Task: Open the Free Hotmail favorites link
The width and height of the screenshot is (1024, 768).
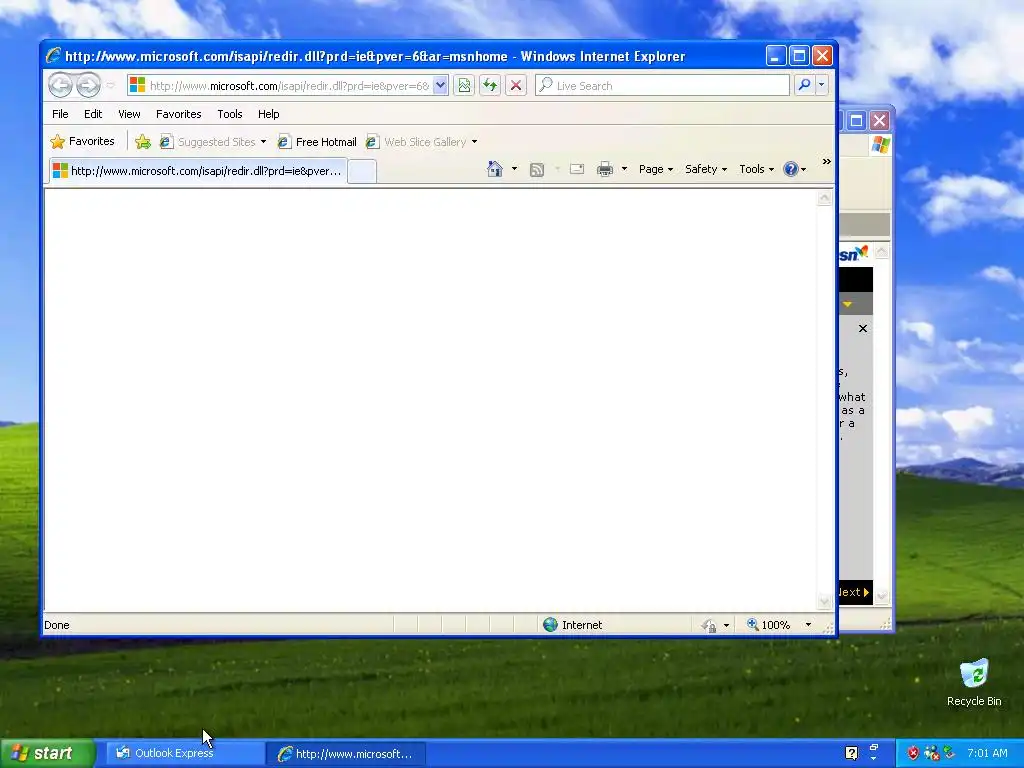Action: [317, 142]
